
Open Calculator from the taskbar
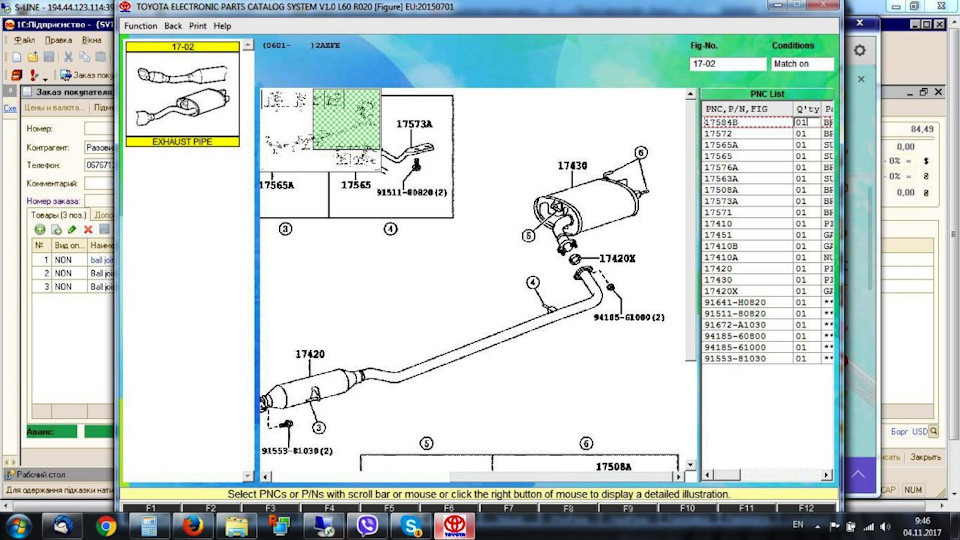coord(149,526)
